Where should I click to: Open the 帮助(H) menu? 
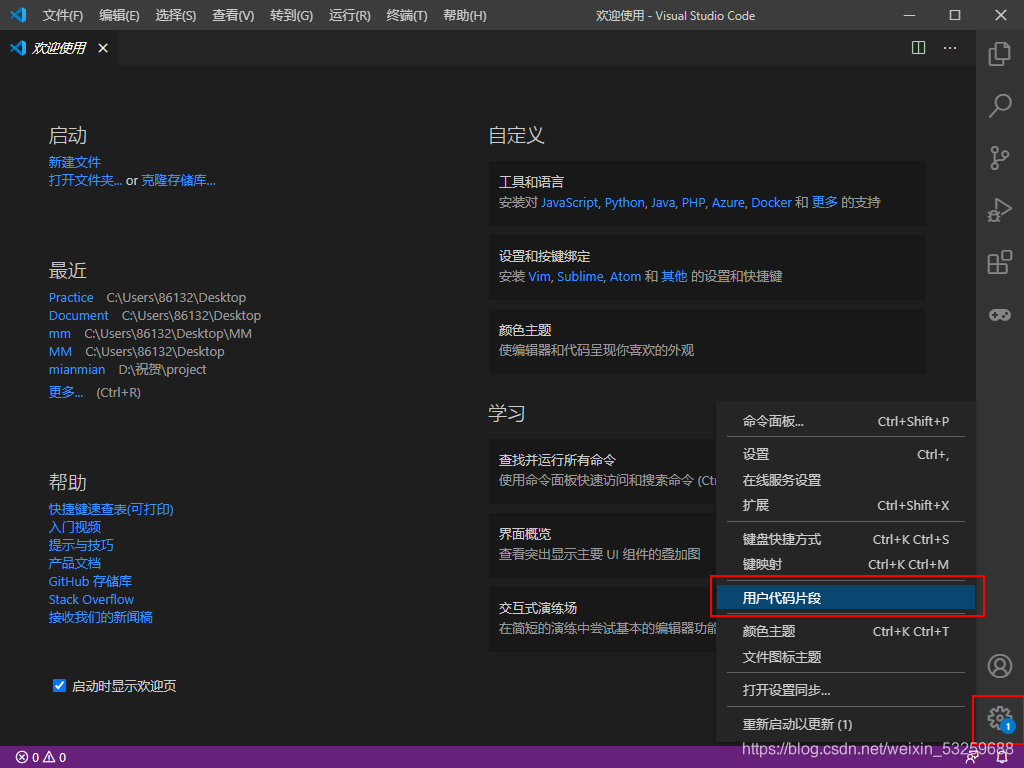464,15
